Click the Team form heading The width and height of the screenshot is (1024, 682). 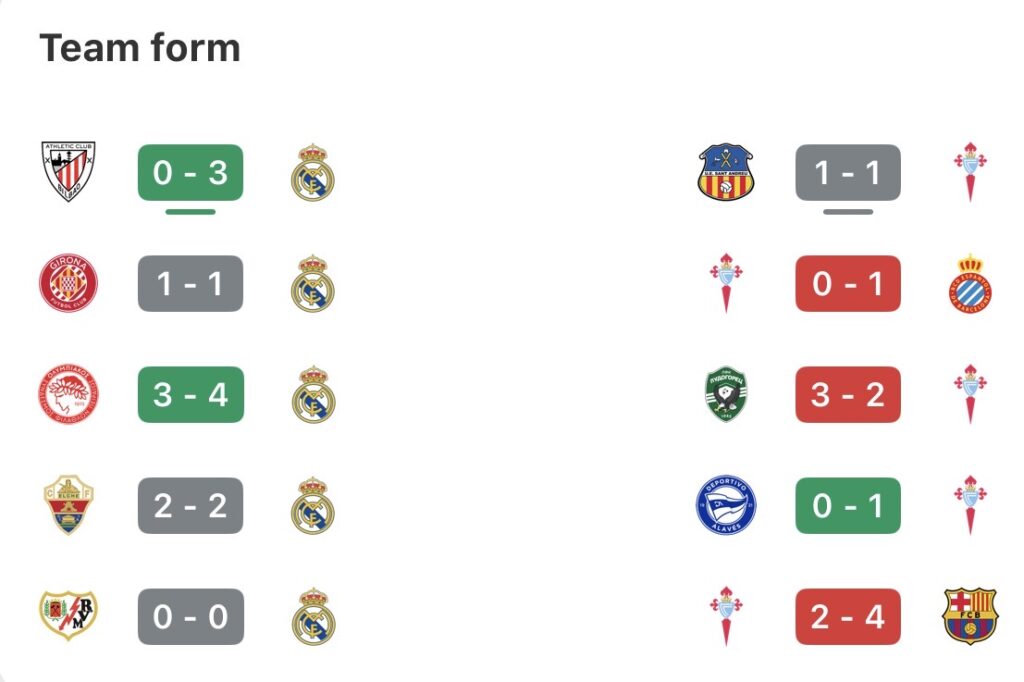140,48
